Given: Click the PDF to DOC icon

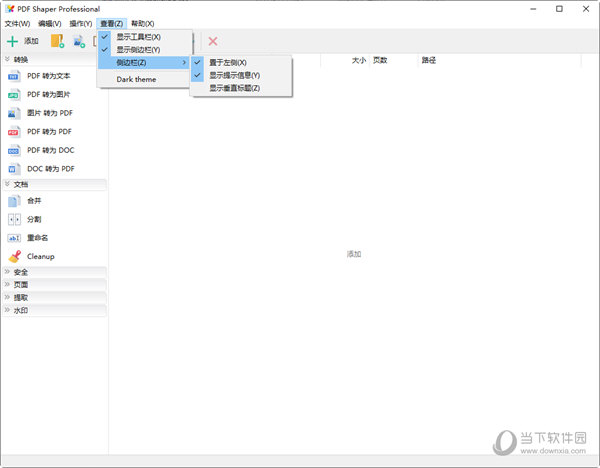Looking at the screenshot, I should point(14,150).
